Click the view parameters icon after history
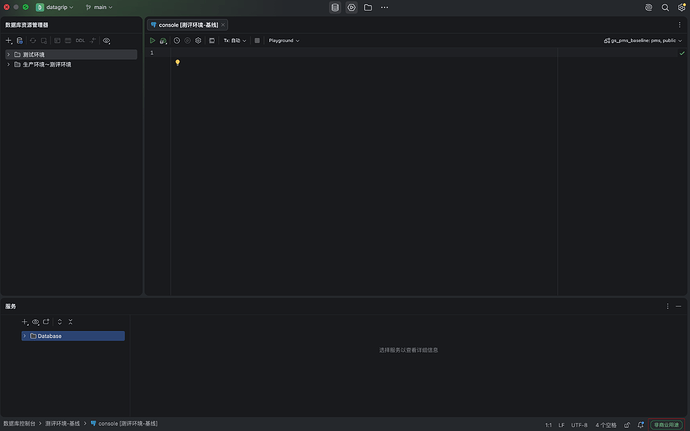690x431 pixels. point(187,41)
